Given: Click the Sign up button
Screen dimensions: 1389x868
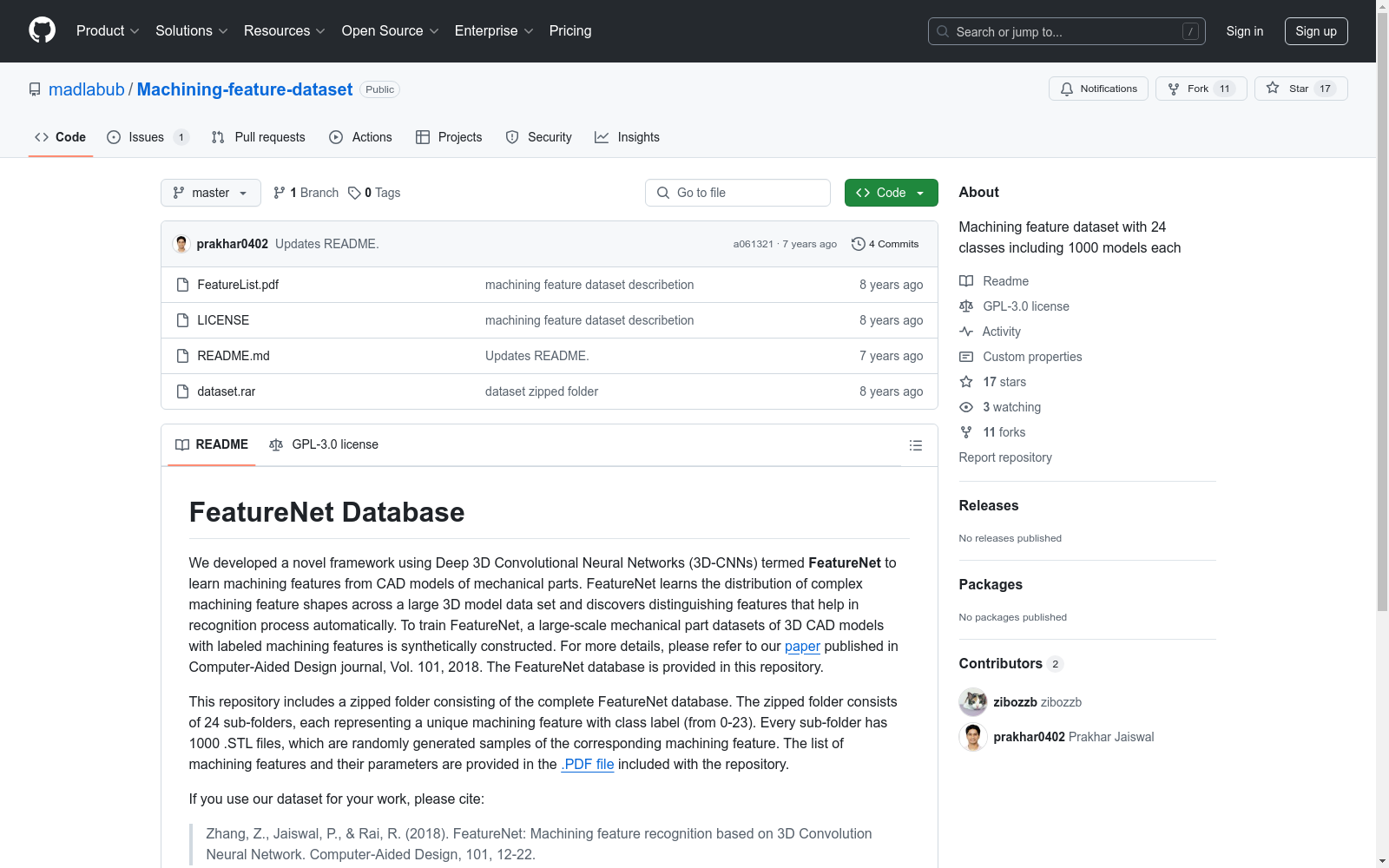Looking at the screenshot, I should point(1316,31).
